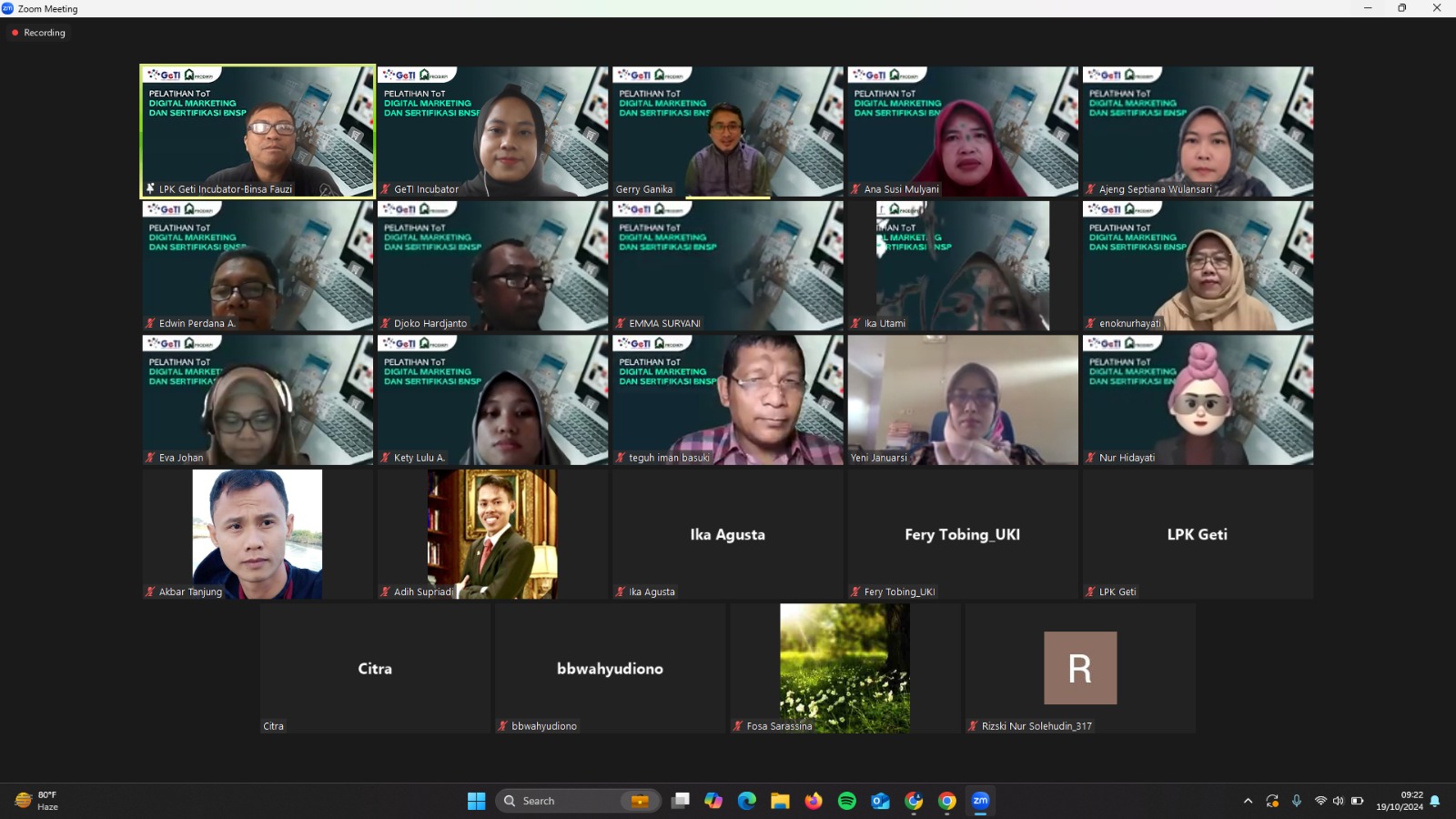The image size is (1456, 819).
Task: Click the microphone icon in system tray
Action: point(1296,801)
